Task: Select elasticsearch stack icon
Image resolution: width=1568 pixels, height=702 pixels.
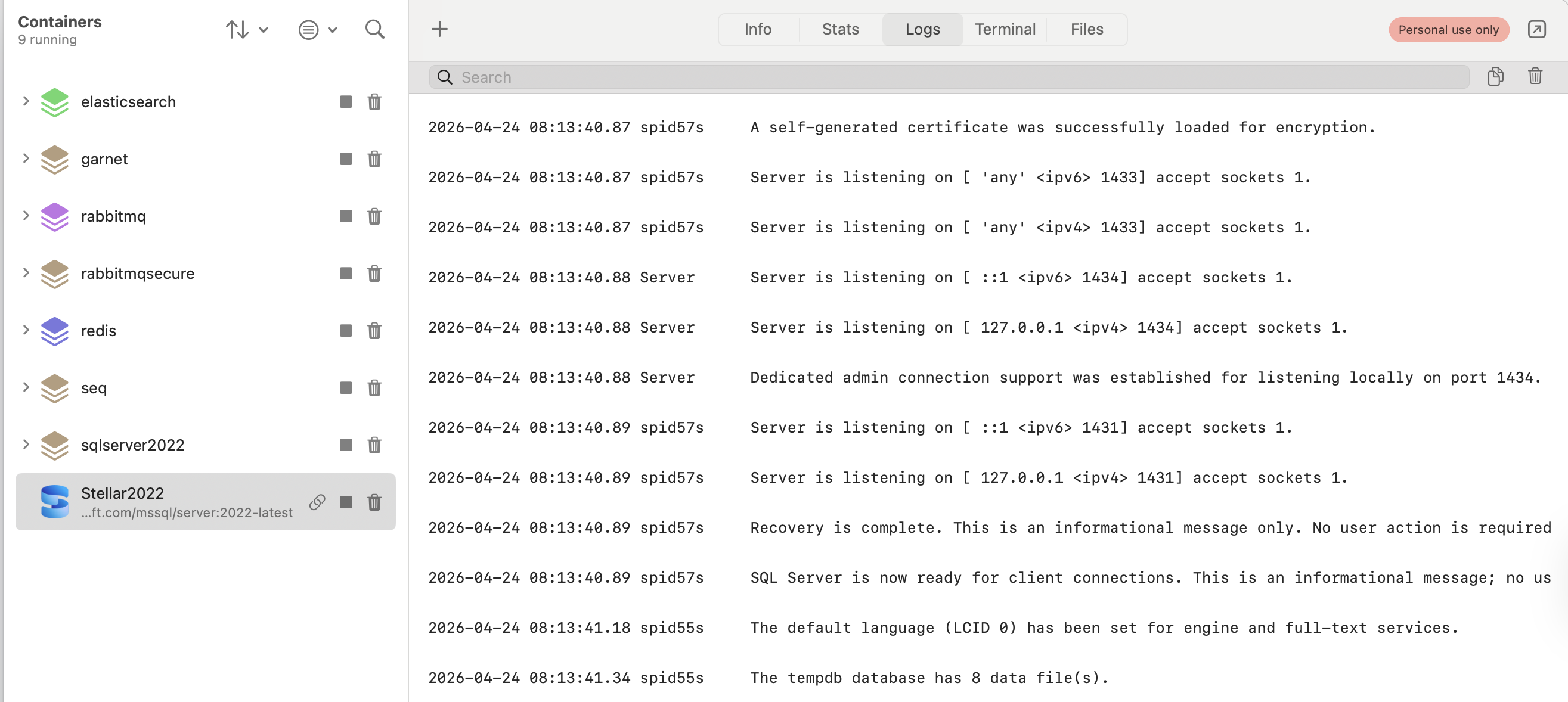Action: click(x=55, y=102)
